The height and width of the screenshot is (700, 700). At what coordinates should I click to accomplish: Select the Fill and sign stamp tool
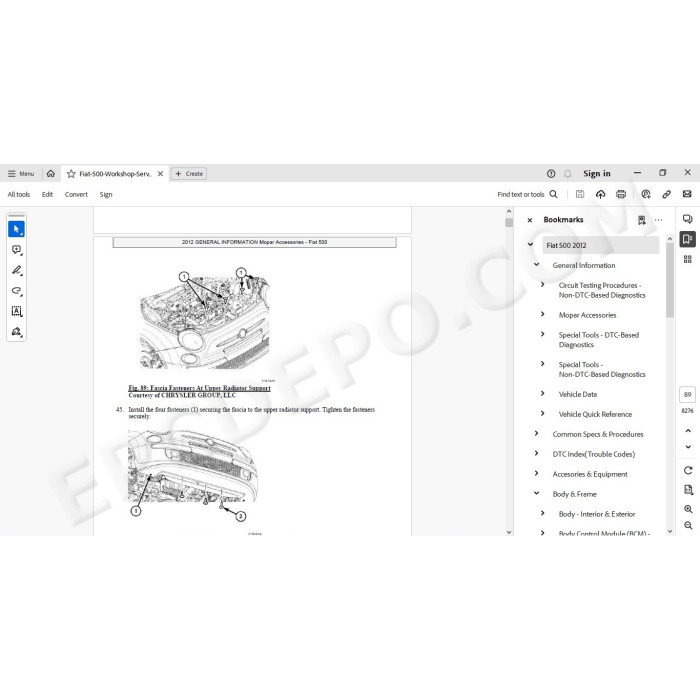point(17,331)
